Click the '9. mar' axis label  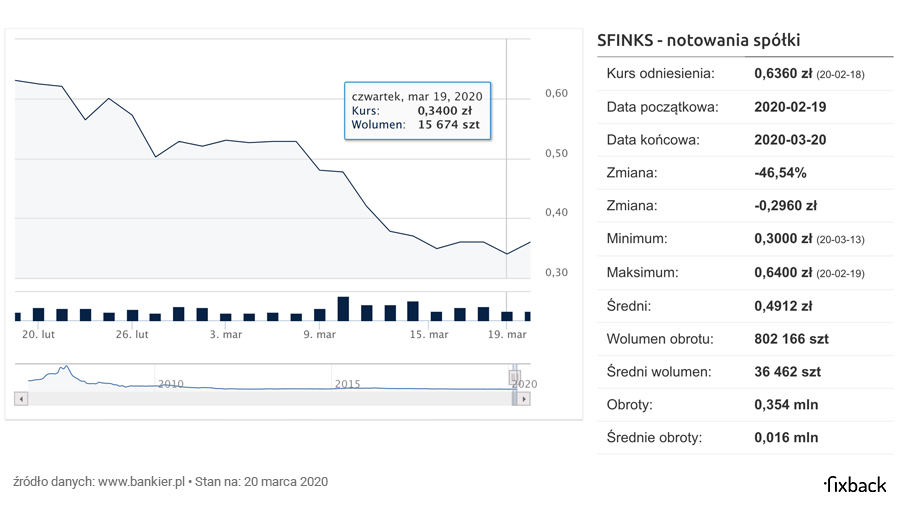[320, 334]
